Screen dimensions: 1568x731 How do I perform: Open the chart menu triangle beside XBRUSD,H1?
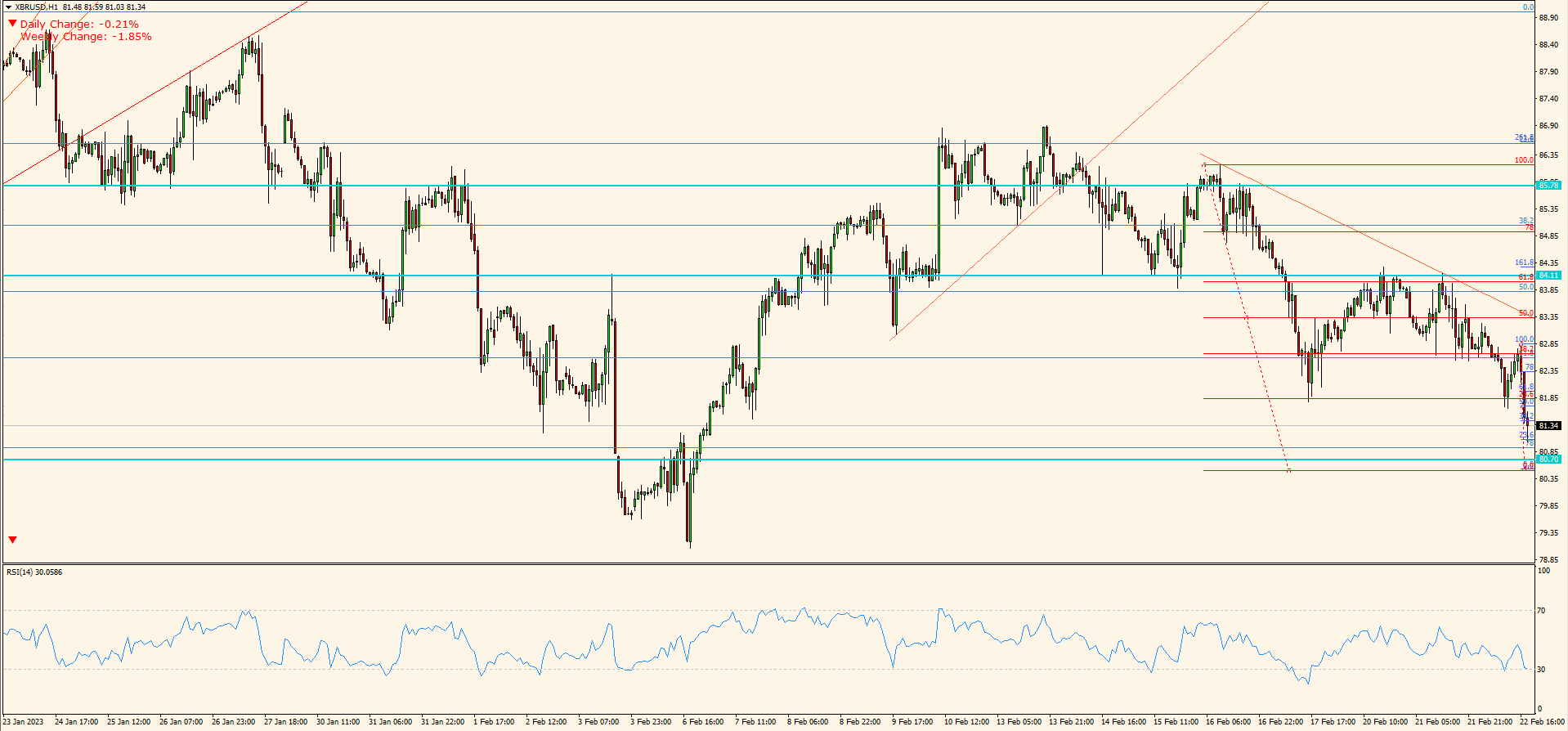tap(9, 7)
